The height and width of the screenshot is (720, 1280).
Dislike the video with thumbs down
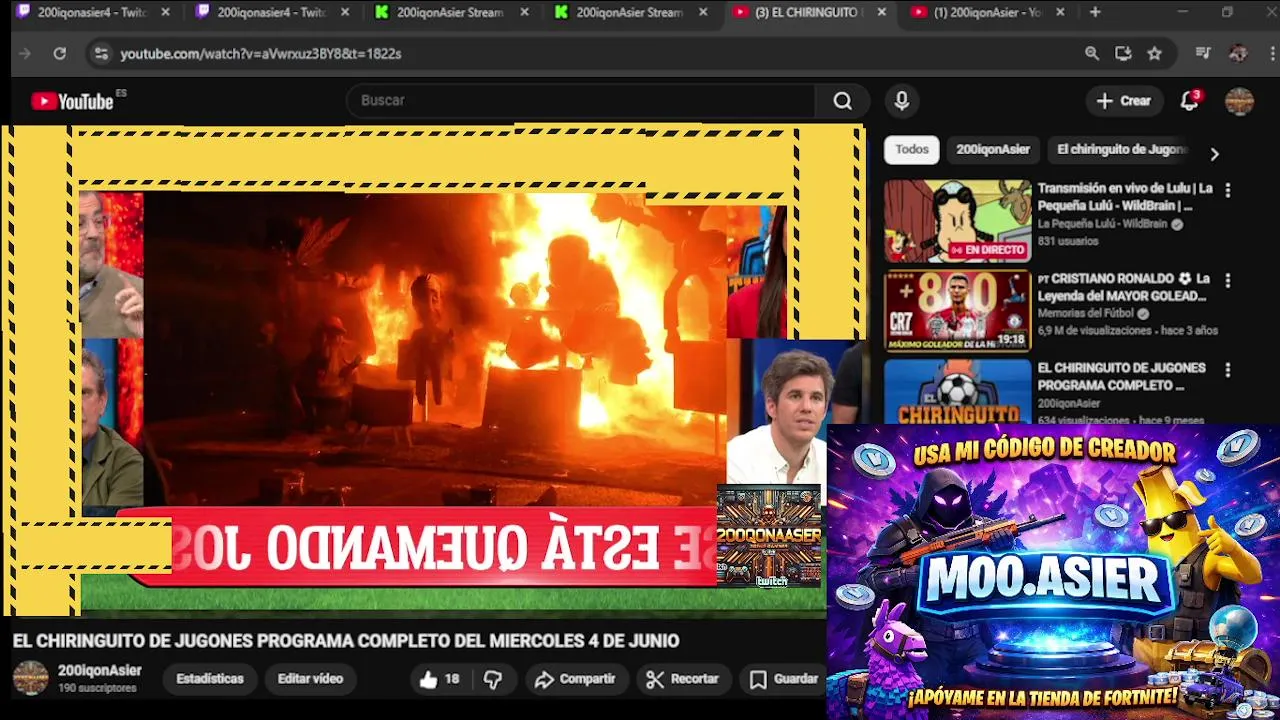[x=493, y=679]
